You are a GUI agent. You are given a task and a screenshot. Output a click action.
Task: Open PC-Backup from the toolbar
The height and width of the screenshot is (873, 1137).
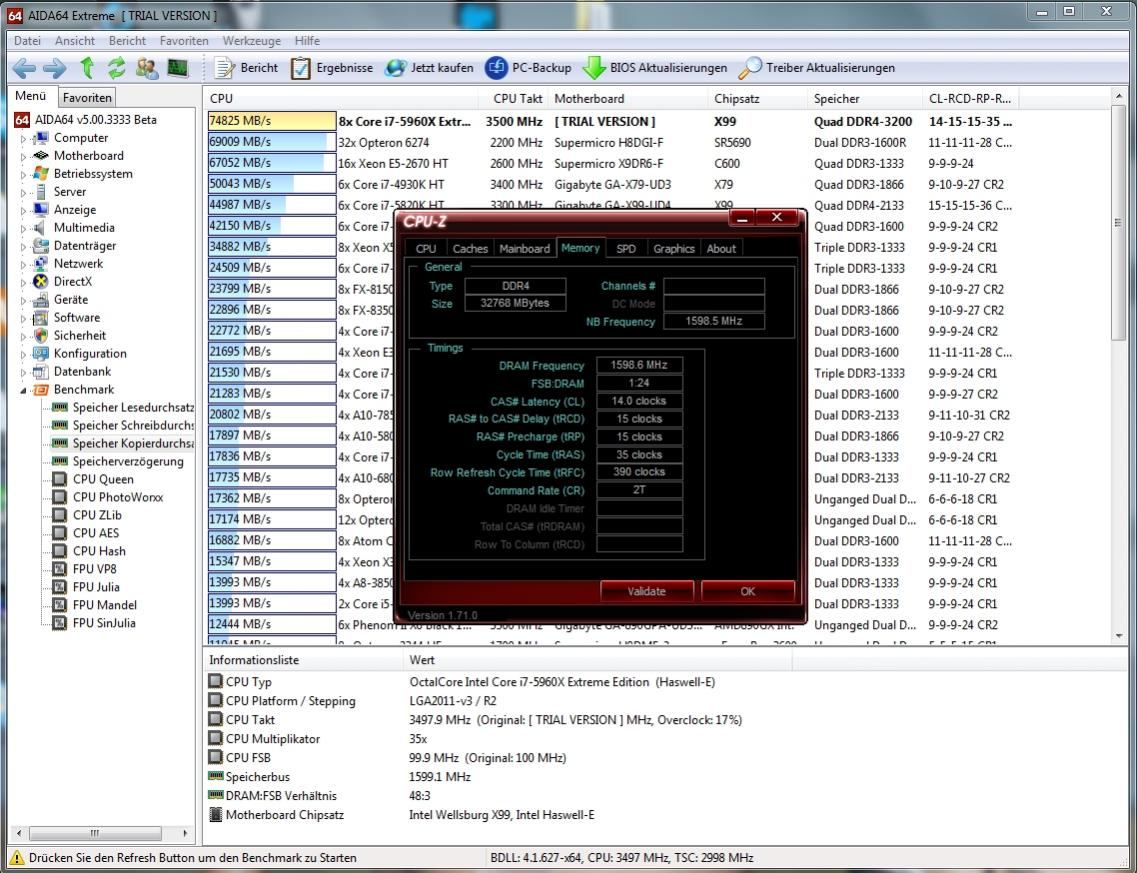tap(528, 68)
